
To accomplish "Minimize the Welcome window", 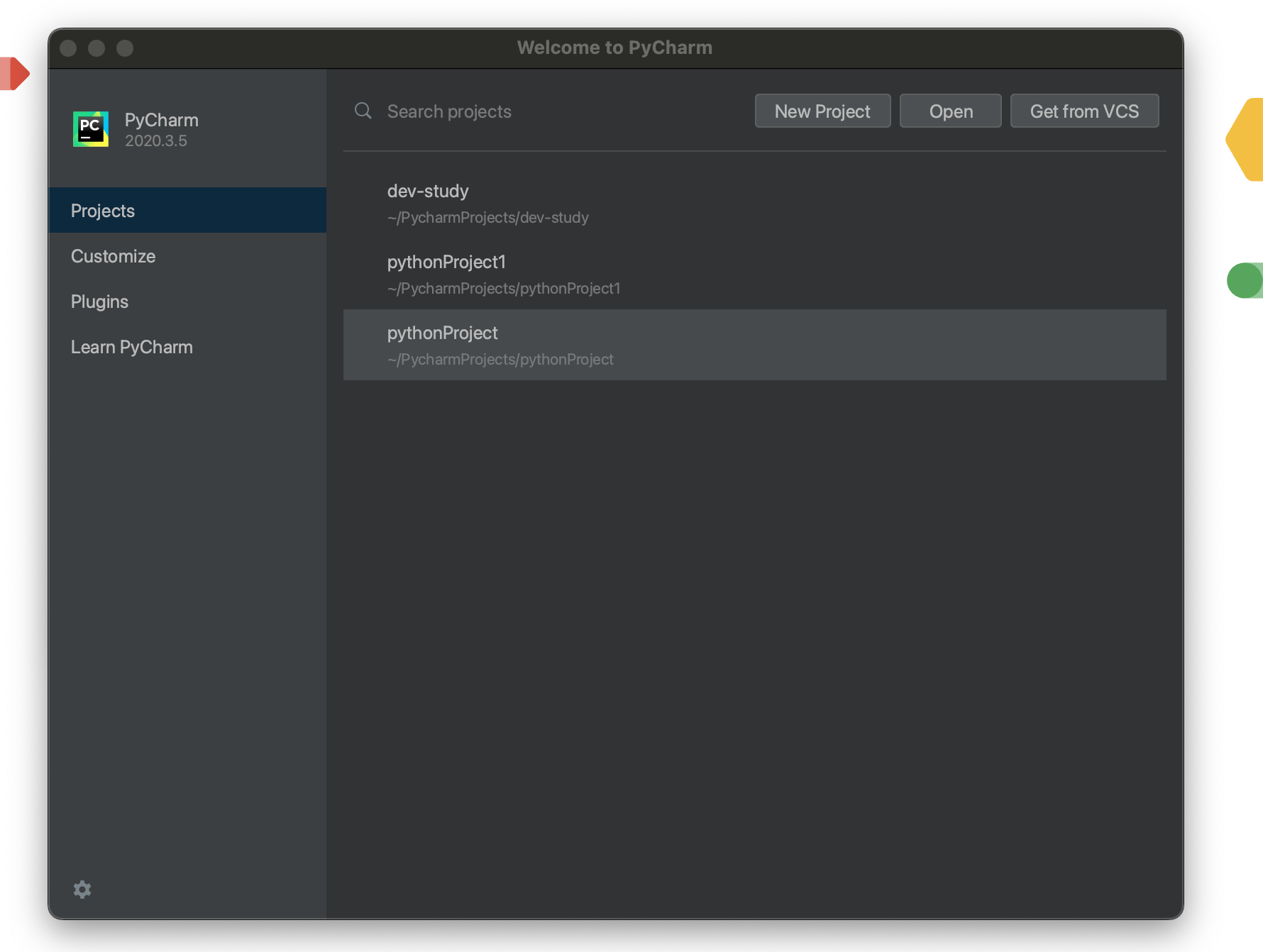I will 96,48.
